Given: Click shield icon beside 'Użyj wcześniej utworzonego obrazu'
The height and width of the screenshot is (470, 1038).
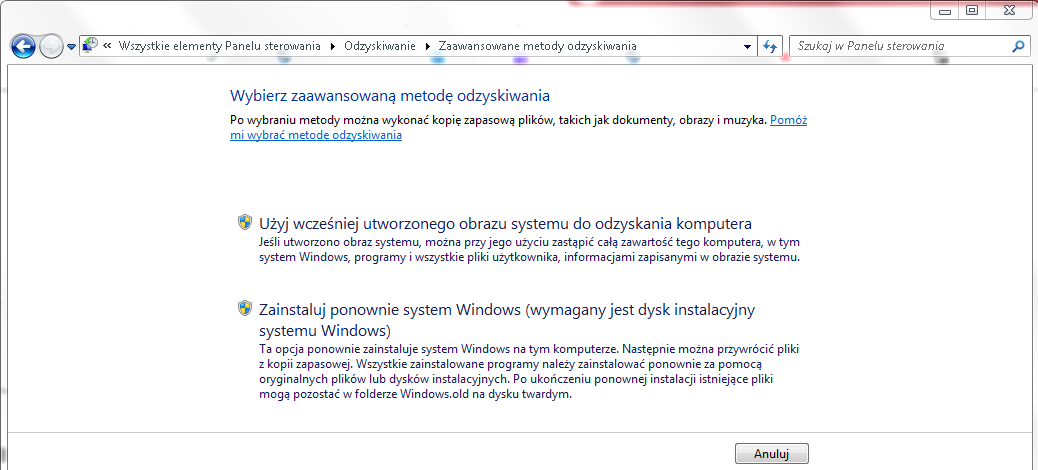Looking at the screenshot, I should tap(245, 222).
